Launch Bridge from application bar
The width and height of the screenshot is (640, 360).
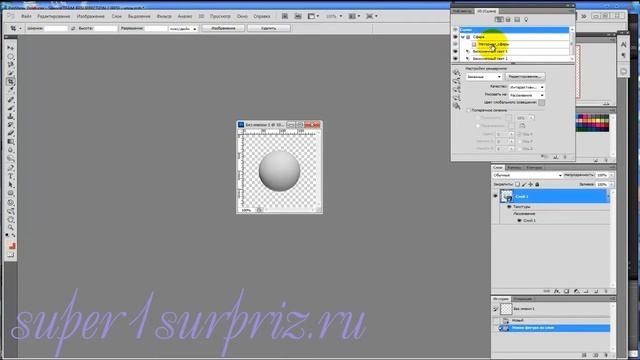pos(285,16)
